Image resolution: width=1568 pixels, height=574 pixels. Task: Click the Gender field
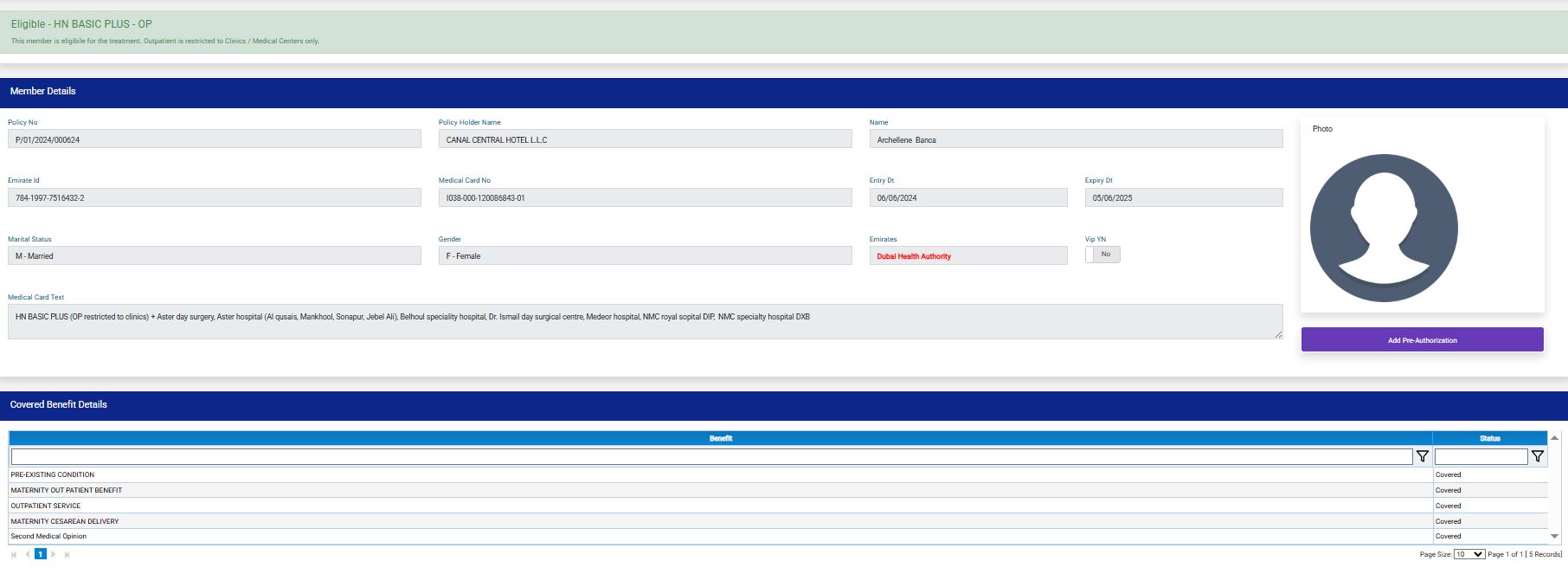click(645, 255)
